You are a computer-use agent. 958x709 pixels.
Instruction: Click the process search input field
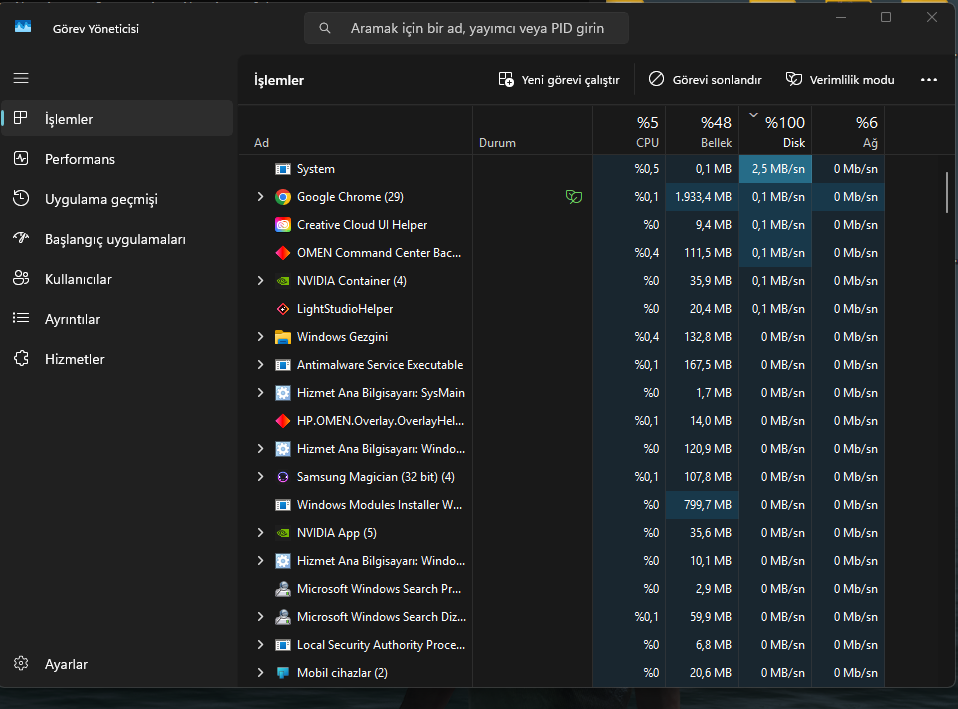pyautogui.click(x=466, y=28)
